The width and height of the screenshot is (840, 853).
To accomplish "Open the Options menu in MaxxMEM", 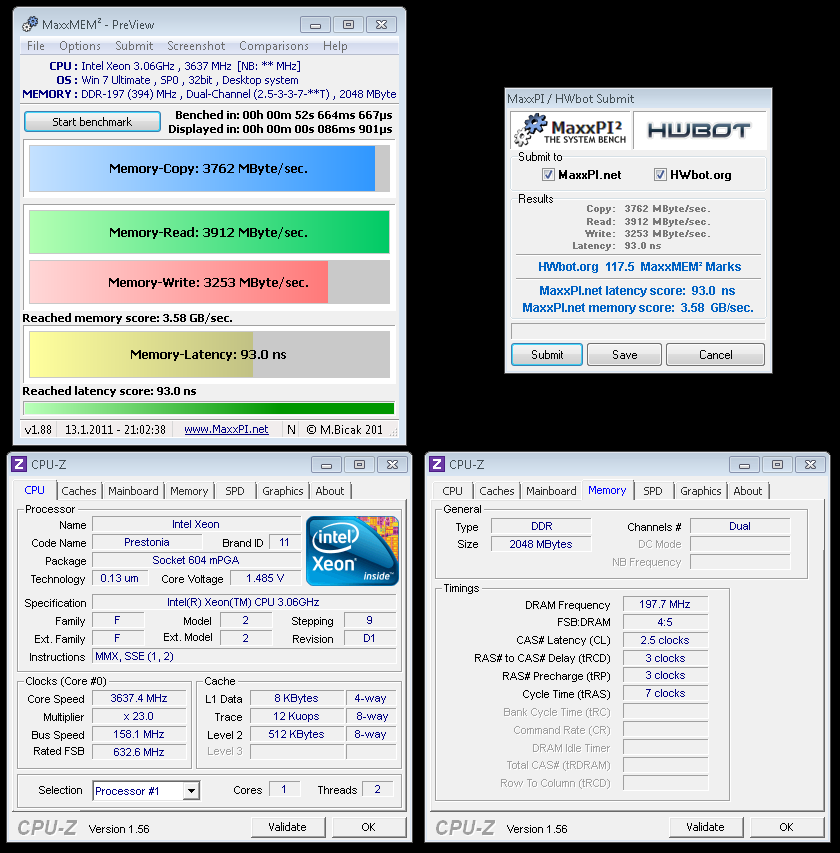I will point(80,46).
